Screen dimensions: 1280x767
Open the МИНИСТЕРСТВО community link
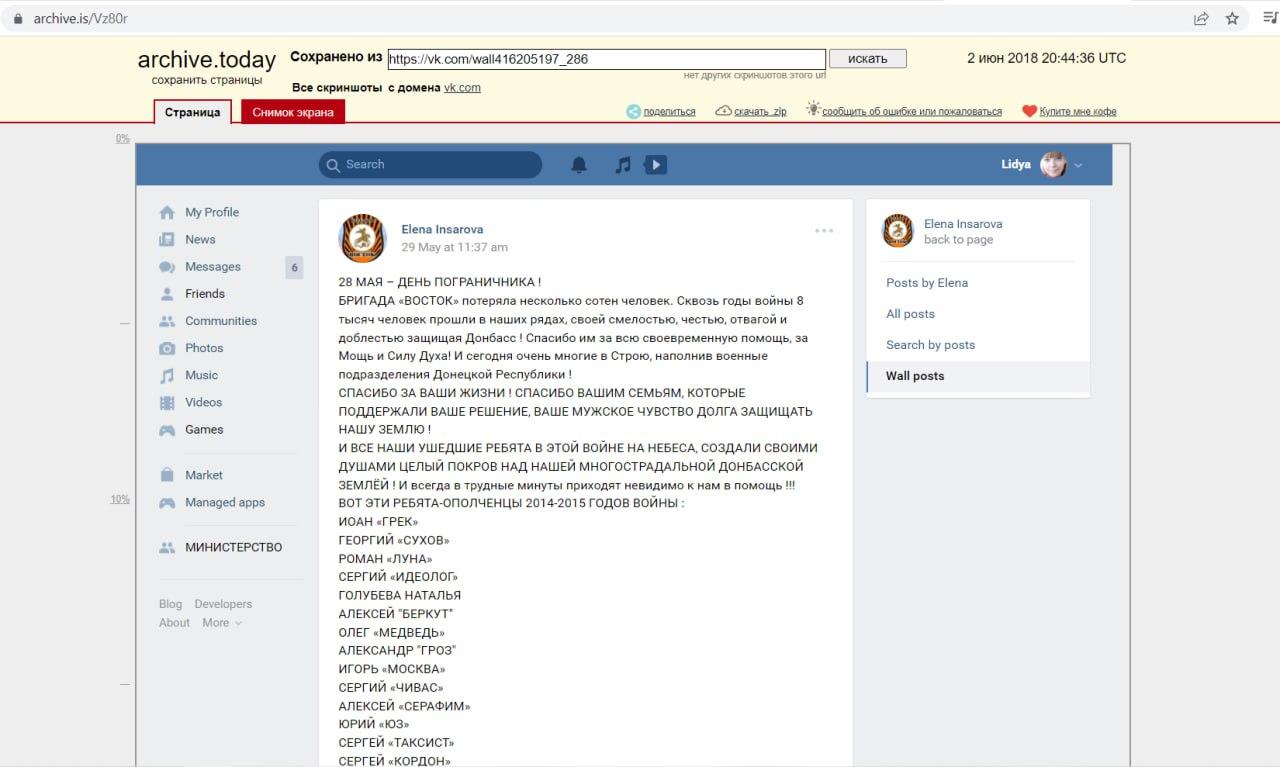pos(234,548)
